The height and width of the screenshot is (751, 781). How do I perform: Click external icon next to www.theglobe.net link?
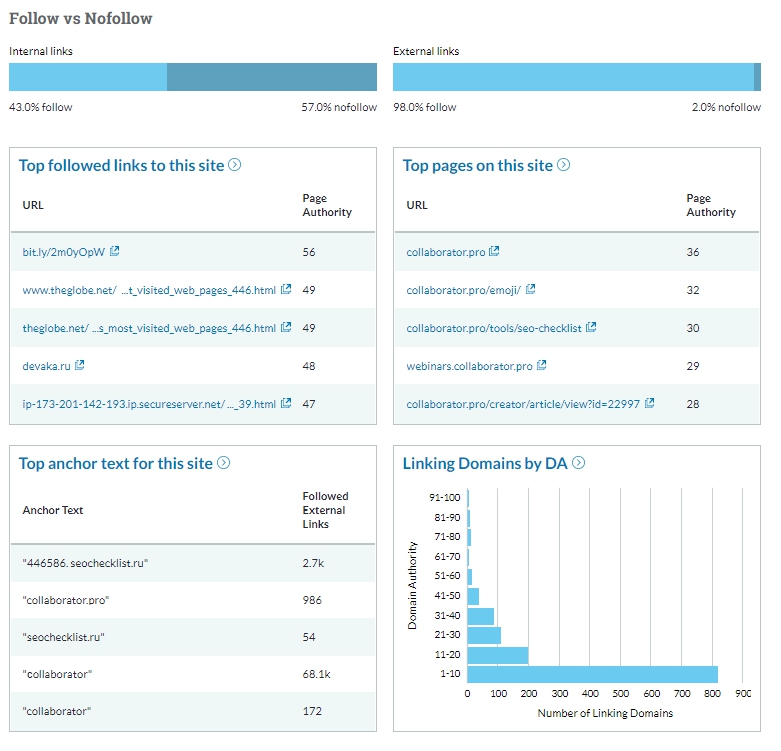click(x=286, y=290)
